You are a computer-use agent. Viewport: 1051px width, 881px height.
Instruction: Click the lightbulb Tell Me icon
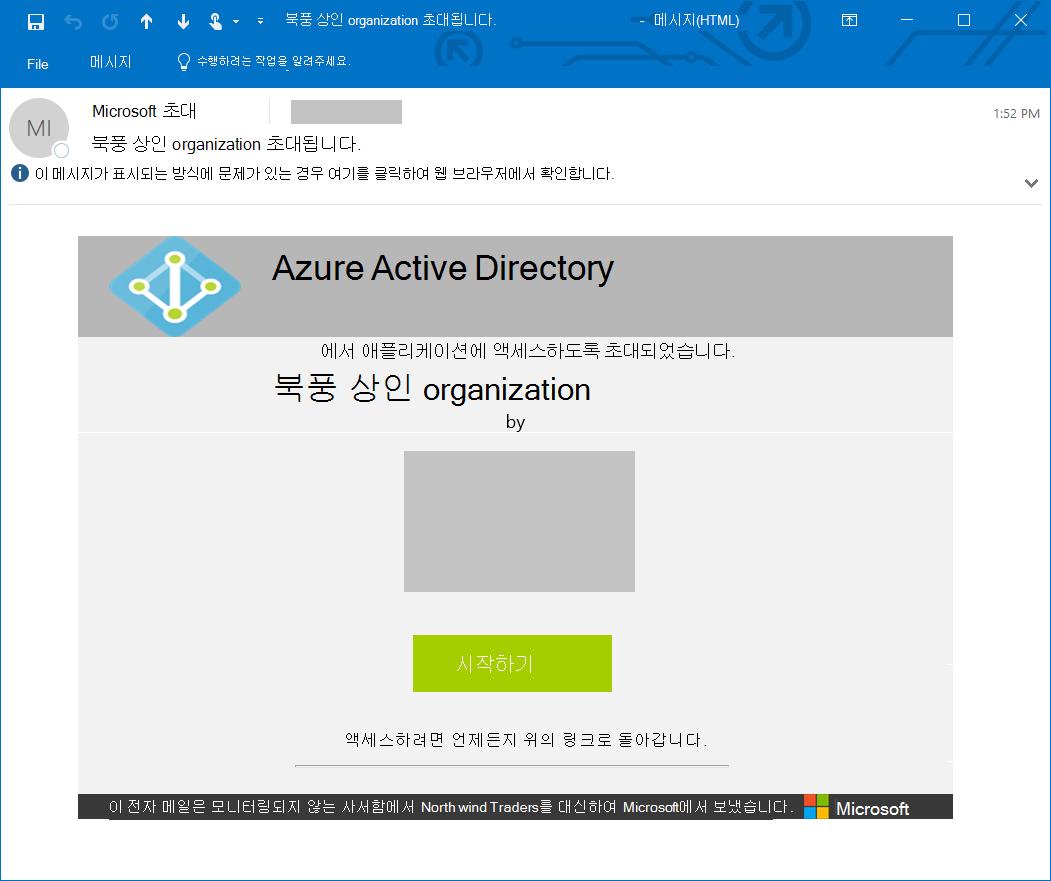tap(183, 62)
